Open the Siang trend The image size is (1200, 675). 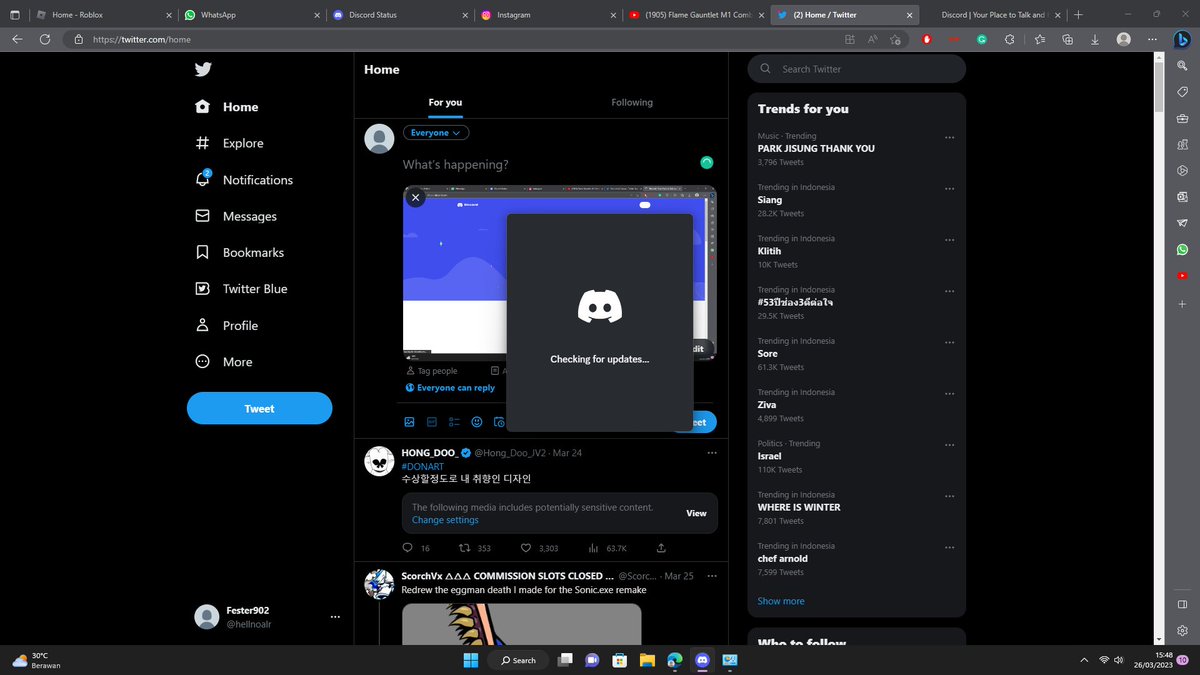(770, 200)
